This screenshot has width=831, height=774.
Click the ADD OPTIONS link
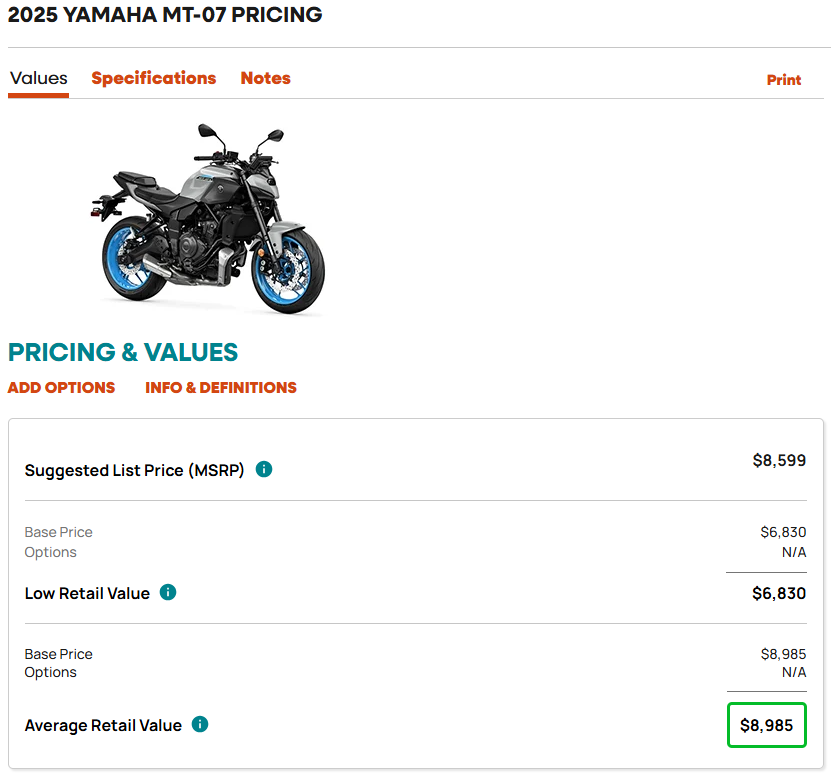pyautogui.click(x=61, y=387)
